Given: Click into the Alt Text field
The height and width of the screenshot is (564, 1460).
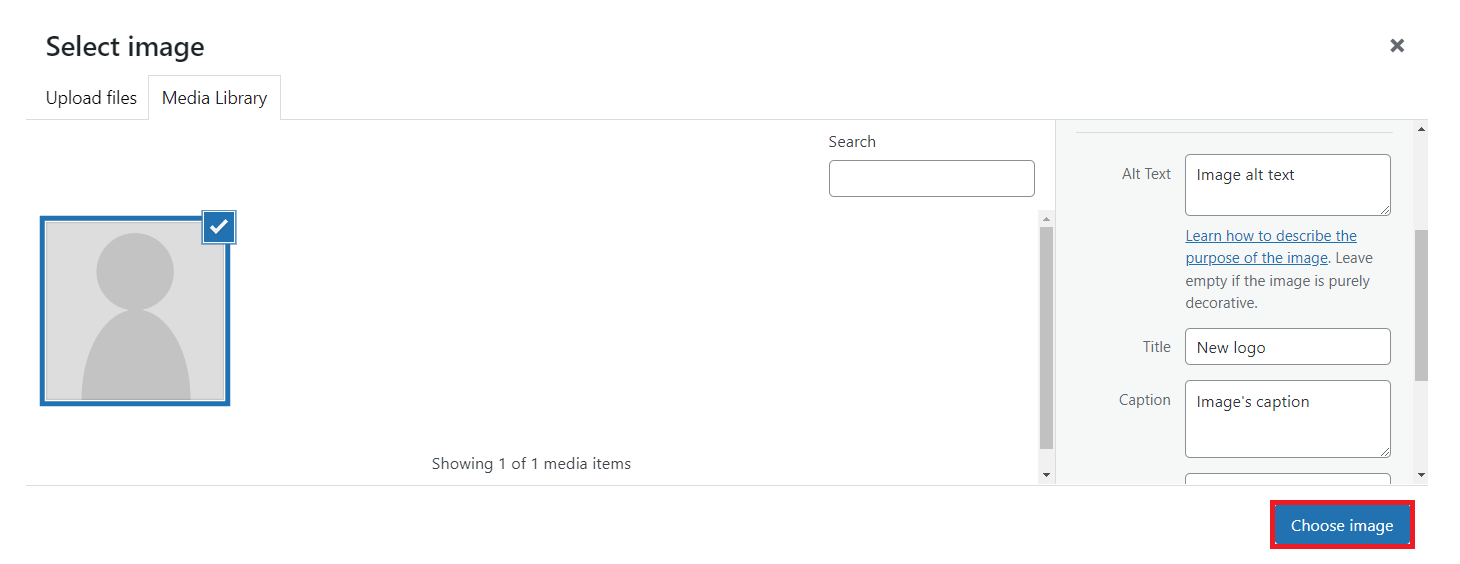Looking at the screenshot, I should [1287, 184].
